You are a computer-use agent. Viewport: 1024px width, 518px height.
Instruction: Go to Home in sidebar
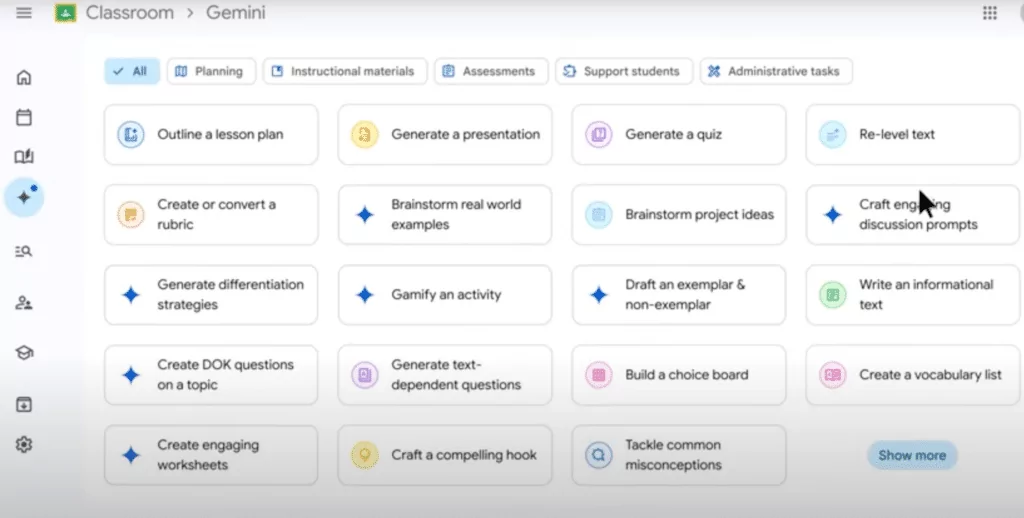[24, 77]
